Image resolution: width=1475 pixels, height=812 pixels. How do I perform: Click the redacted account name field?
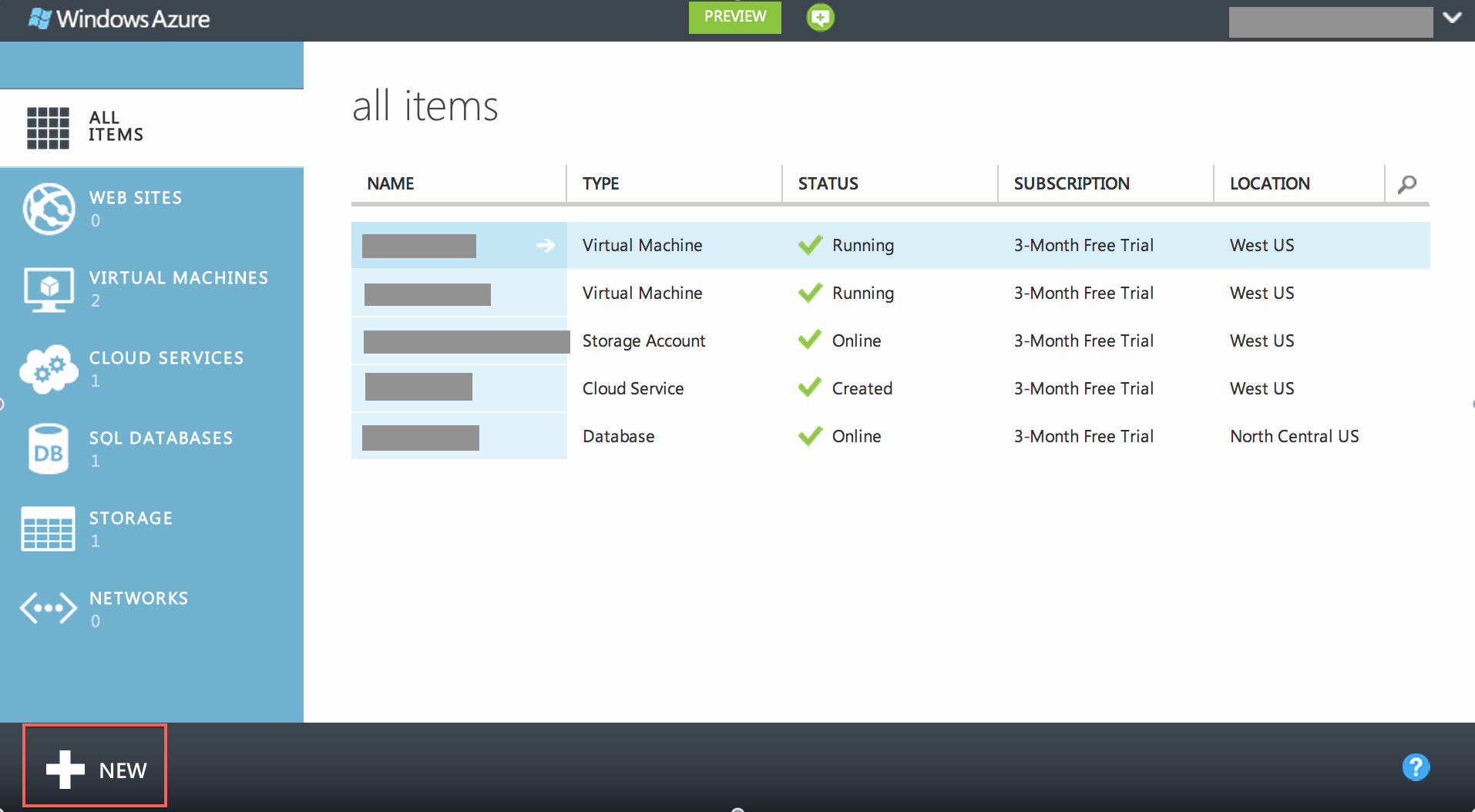pyautogui.click(x=1331, y=22)
